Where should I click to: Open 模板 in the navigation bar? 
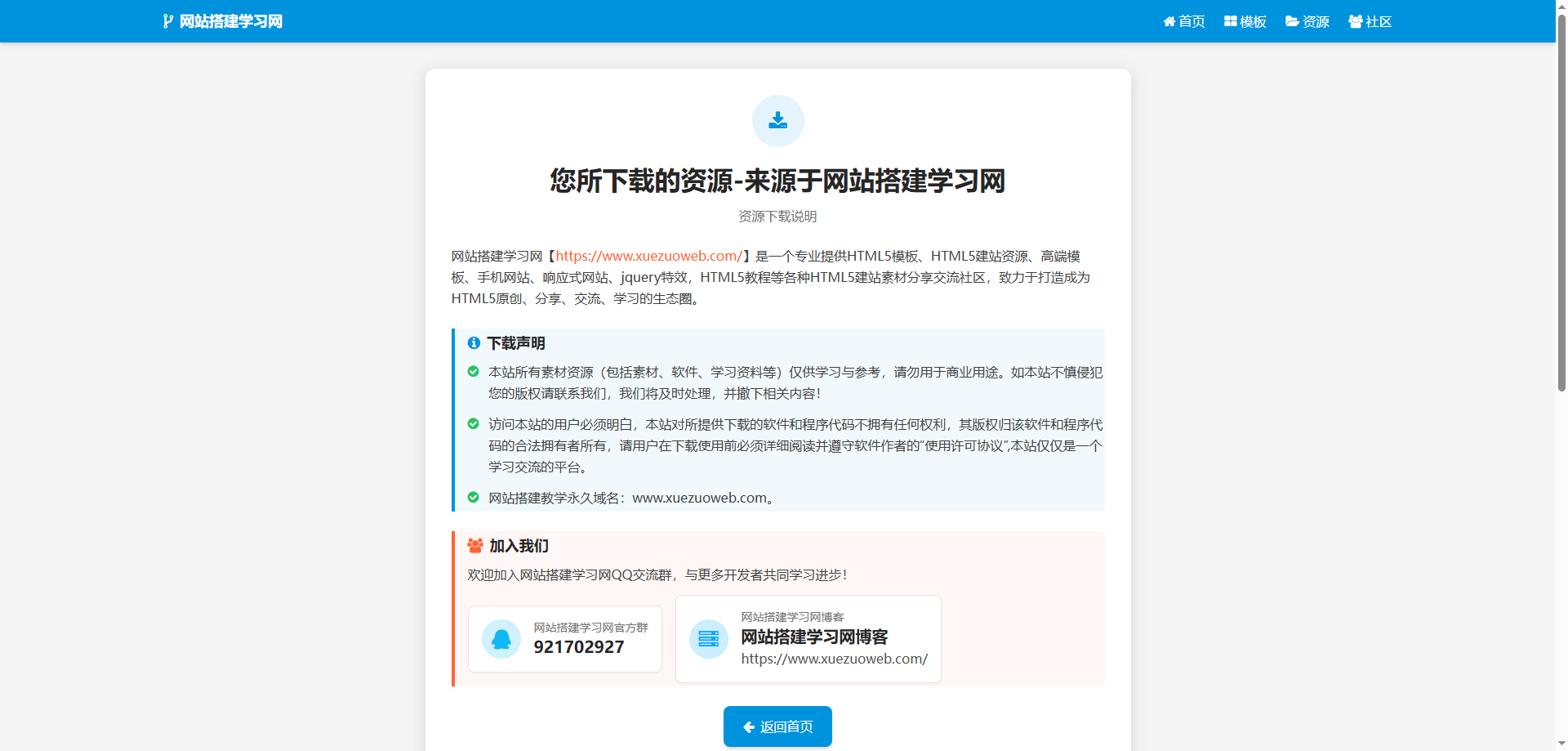click(1245, 21)
